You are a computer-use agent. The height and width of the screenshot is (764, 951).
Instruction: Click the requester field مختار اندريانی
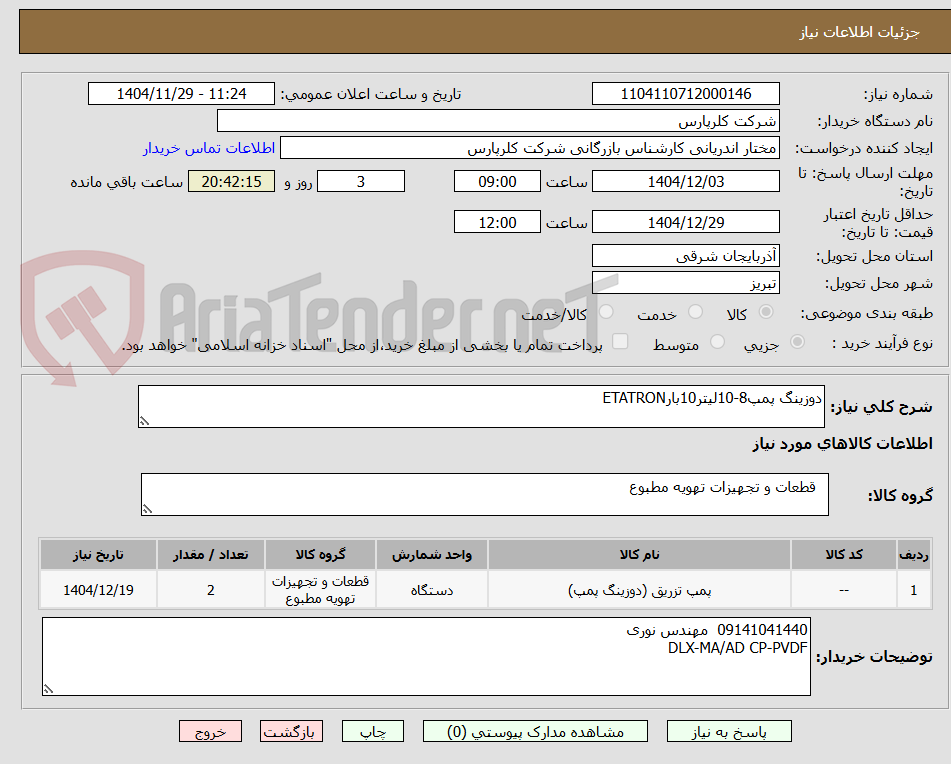(x=529, y=148)
